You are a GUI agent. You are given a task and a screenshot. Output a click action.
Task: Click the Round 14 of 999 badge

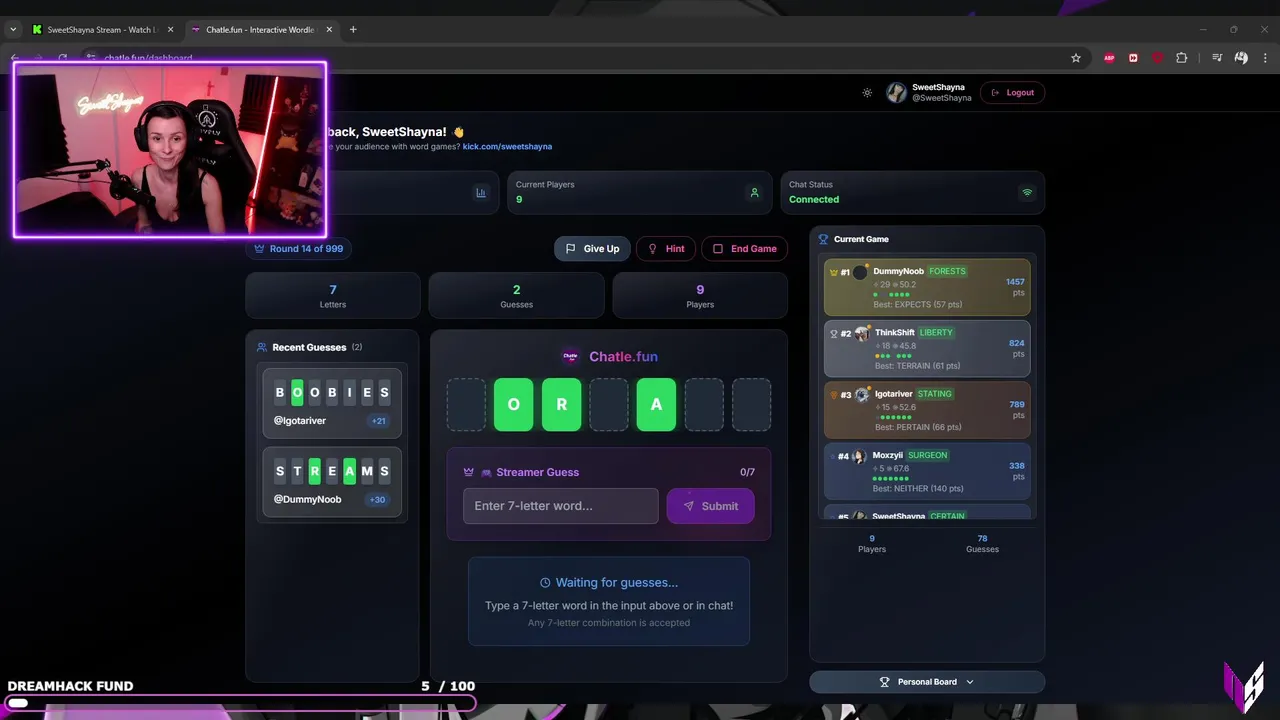tap(299, 249)
